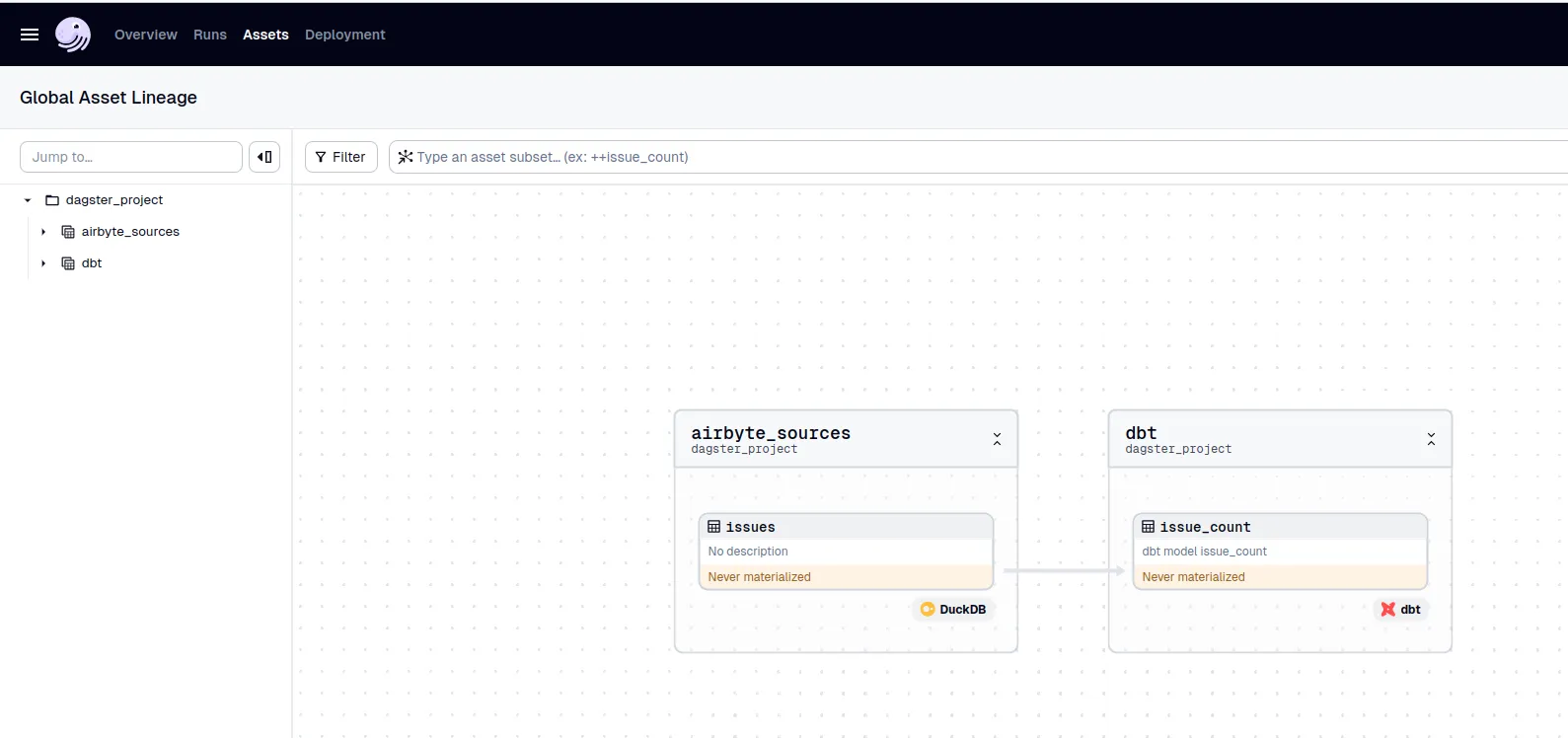
Task: Select the issue_count asset node
Action: point(1280,552)
